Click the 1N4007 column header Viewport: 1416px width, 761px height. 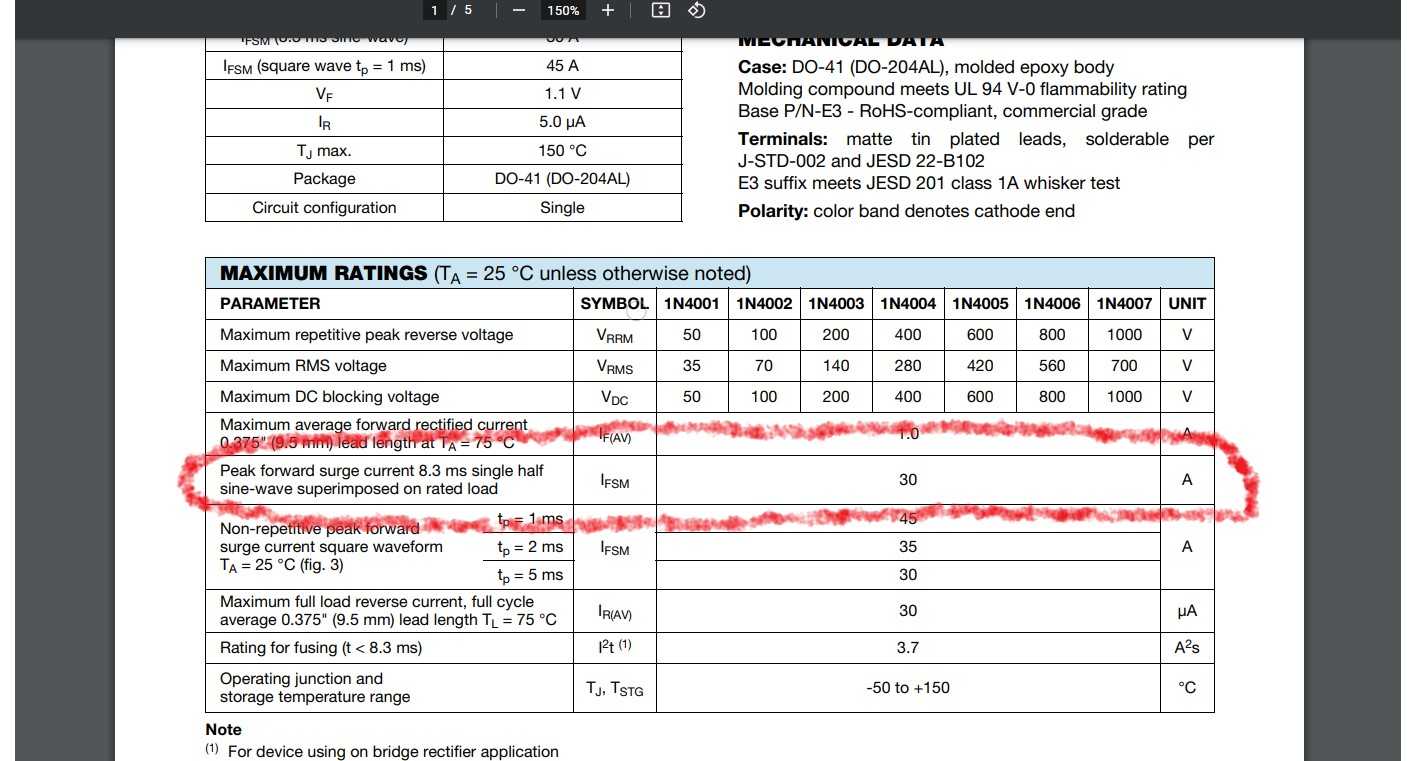[1124, 303]
